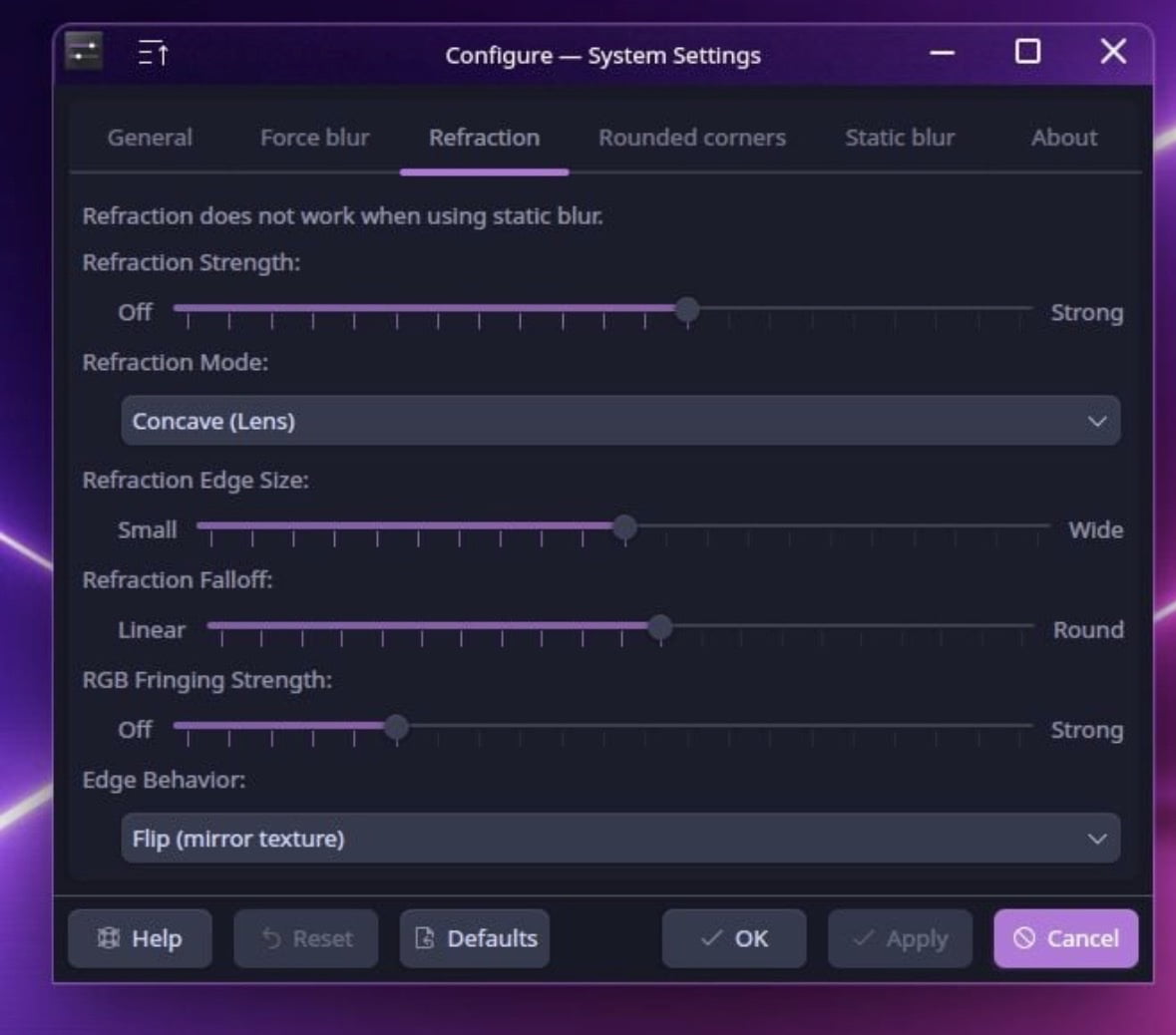
Task: Click the RGB Fringing Strength slider handle
Action: 396,726
